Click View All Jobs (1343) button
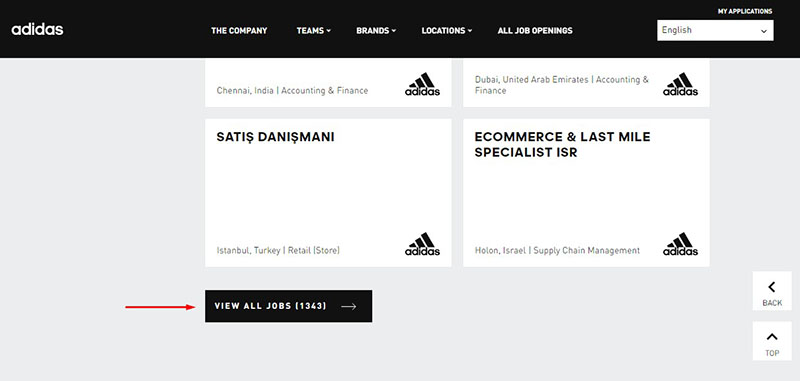Screen dimensions: 800x381 (288, 307)
